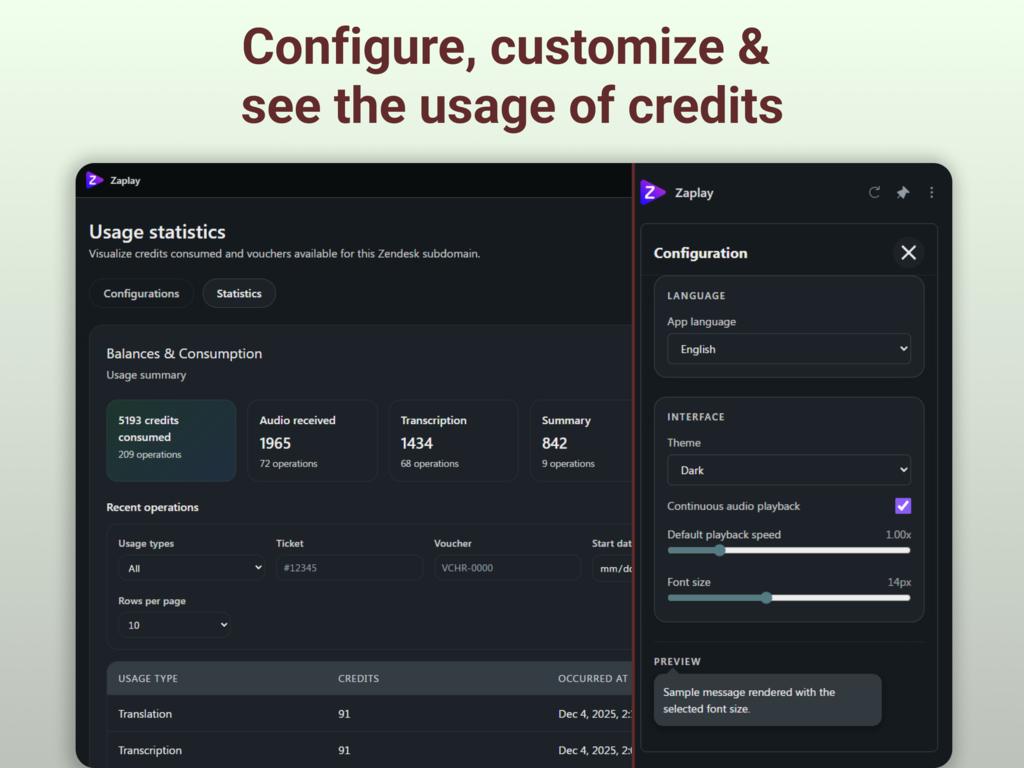
Task: Click the Transcription stats card
Action: [x=453, y=441]
